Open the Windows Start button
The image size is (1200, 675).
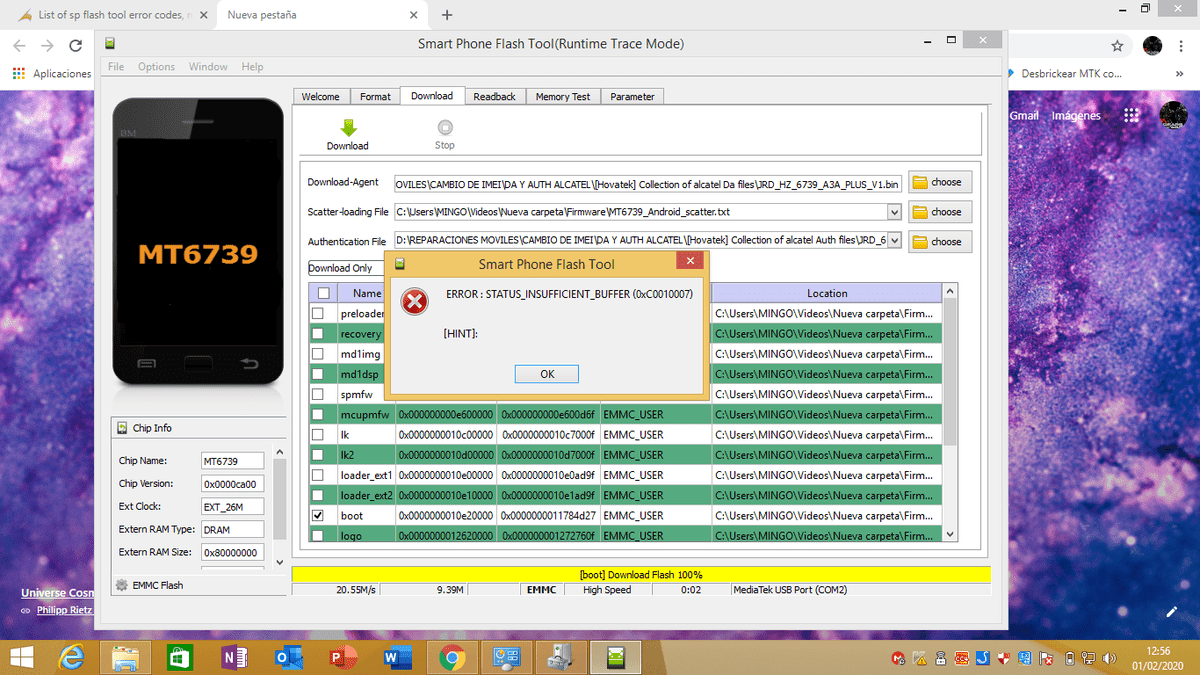pos(22,657)
